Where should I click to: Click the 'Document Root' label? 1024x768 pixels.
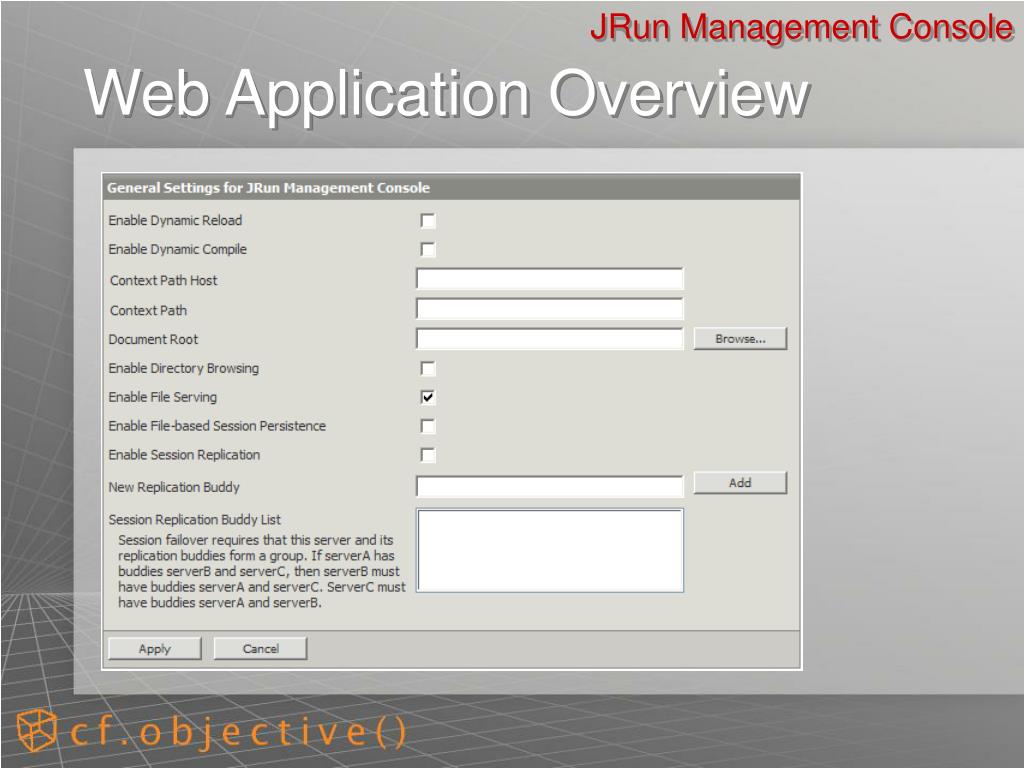[153, 339]
